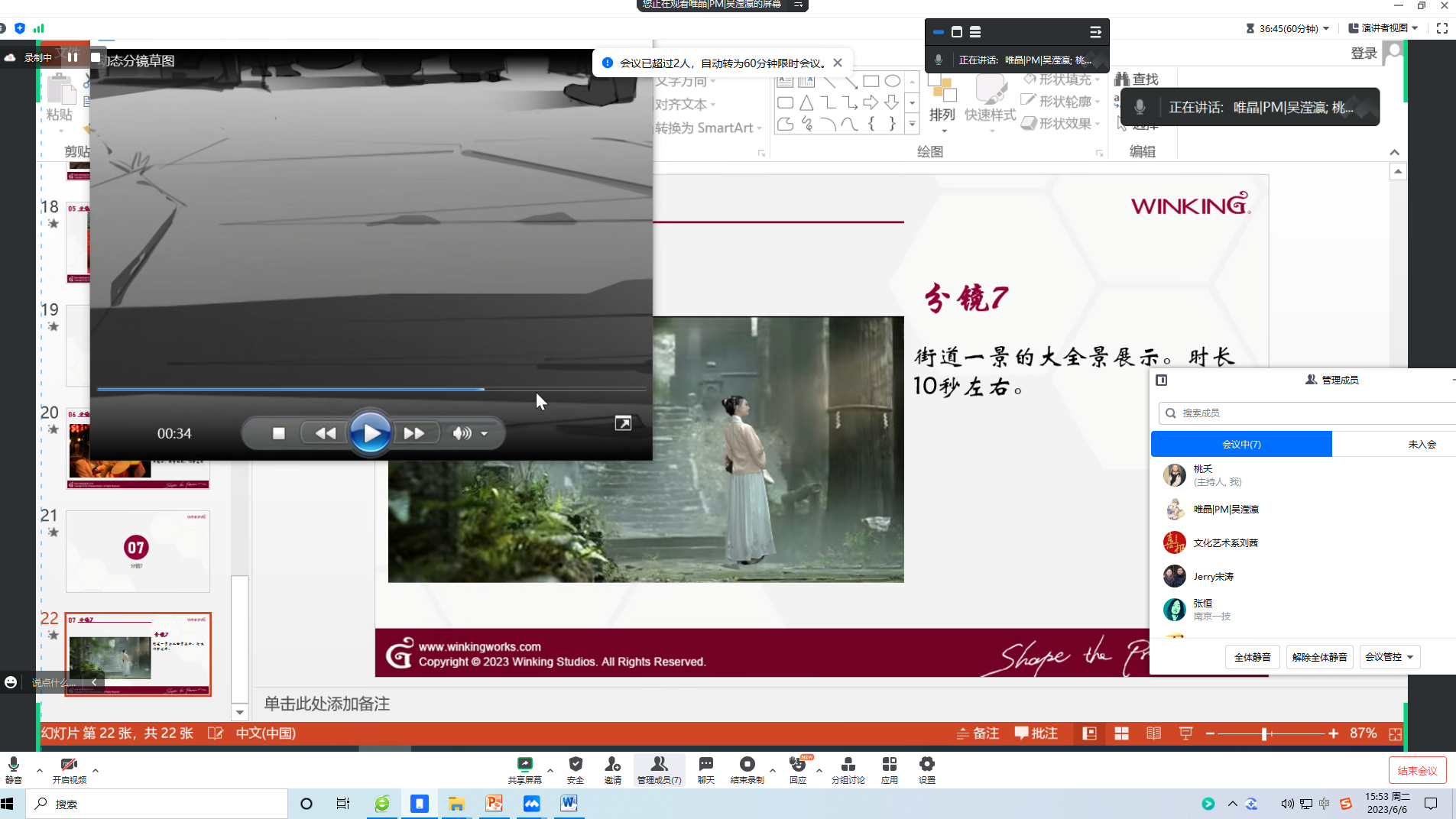Mute microphone in Zoom toolbar
Image resolution: width=1456 pixels, height=819 pixels.
coord(14,769)
